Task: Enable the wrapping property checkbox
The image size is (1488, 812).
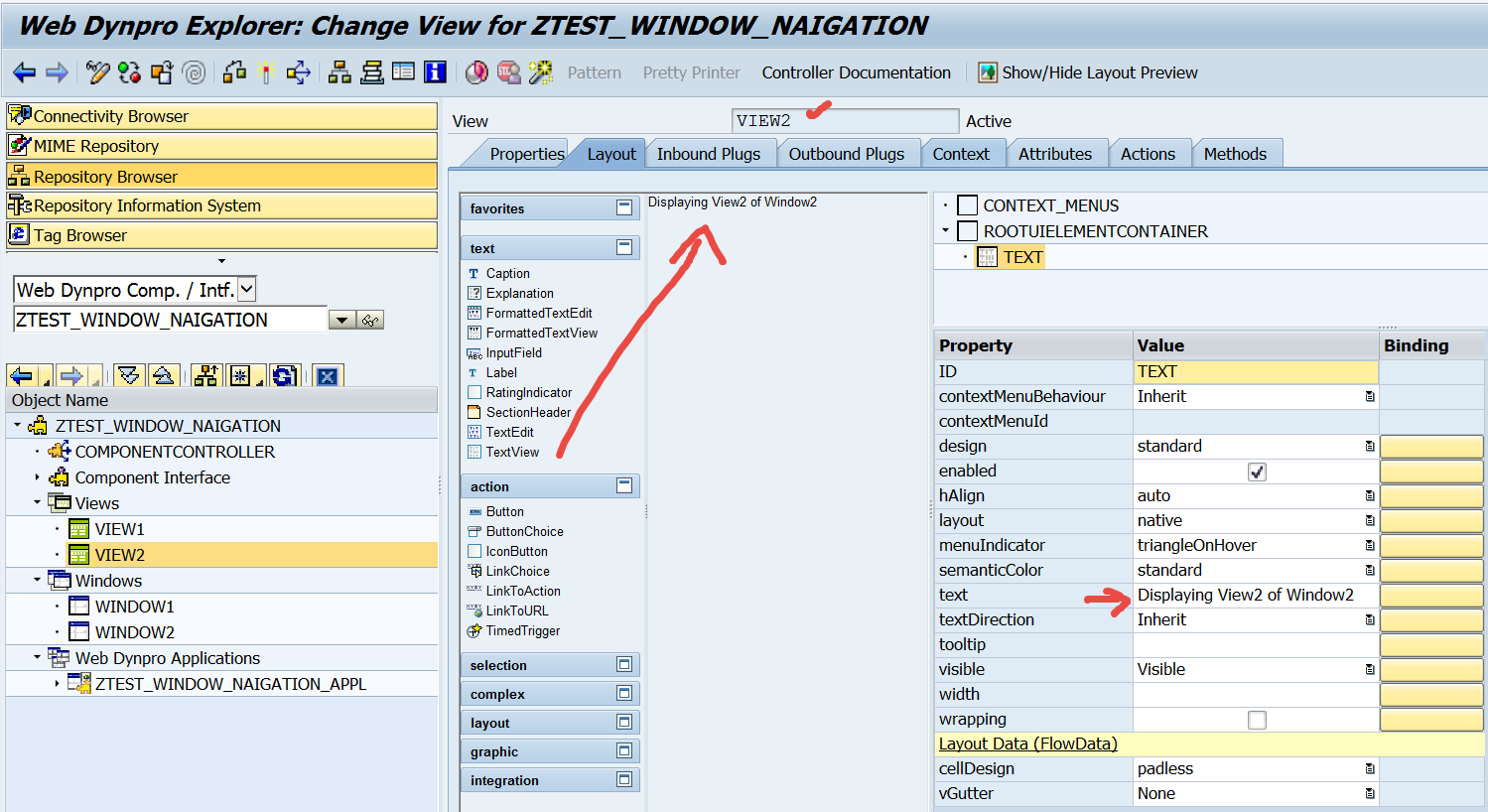Action: pos(1257,720)
